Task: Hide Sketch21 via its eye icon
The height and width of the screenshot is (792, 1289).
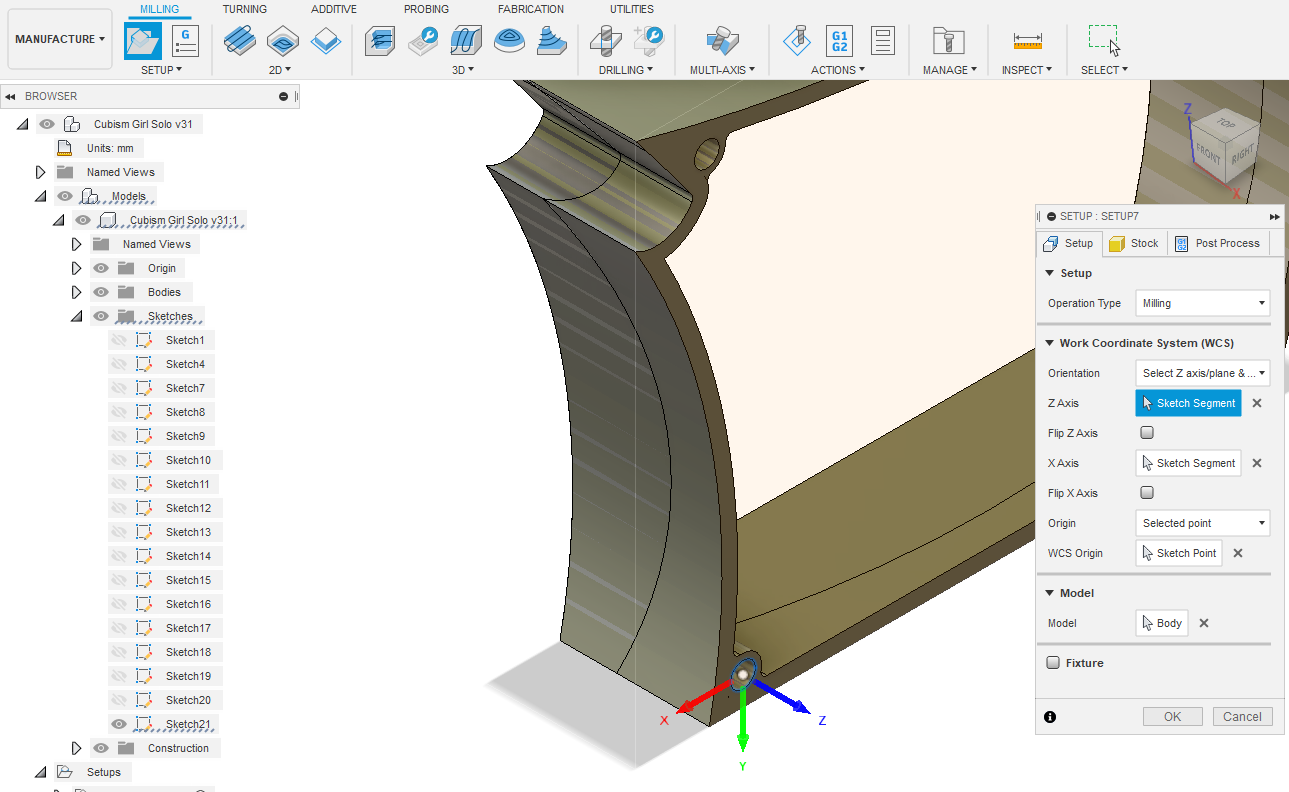Action: (x=119, y=724)
